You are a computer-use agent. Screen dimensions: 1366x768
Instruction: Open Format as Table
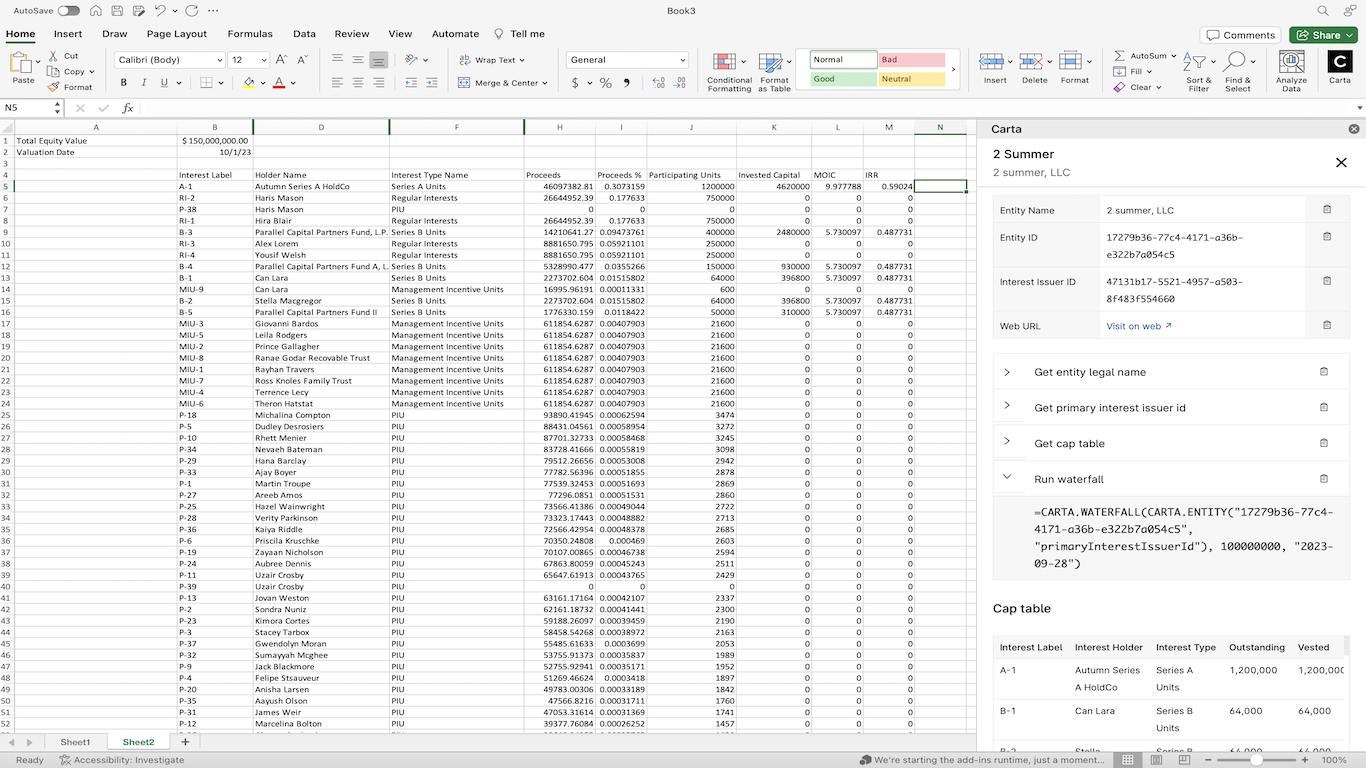coord(774,72)
